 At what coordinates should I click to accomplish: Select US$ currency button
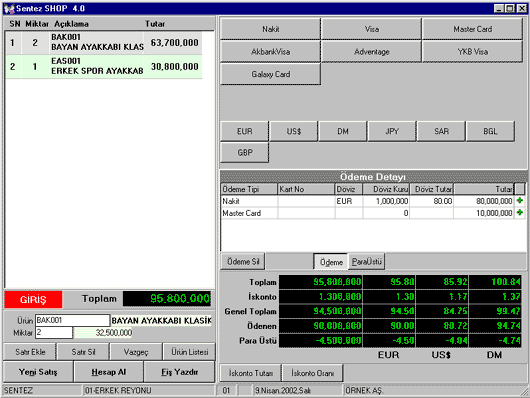294,131
